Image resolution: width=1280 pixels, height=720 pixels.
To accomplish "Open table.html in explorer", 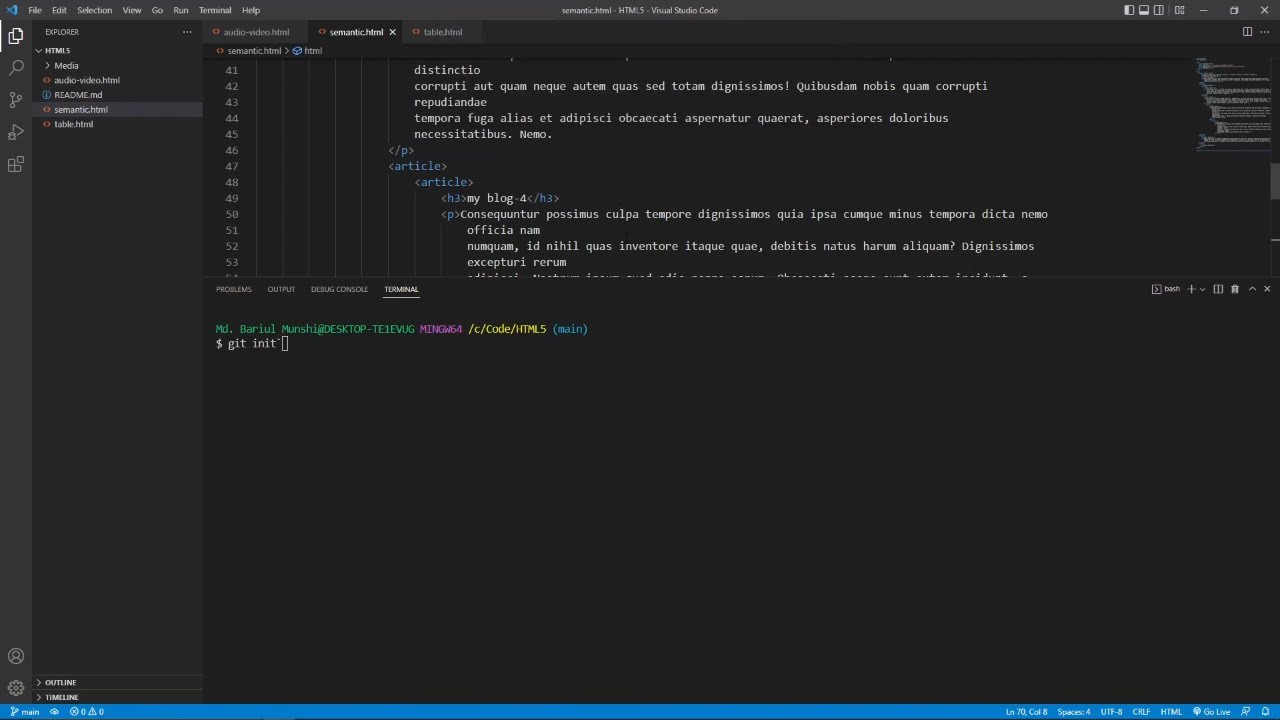I will pos(74,124).
